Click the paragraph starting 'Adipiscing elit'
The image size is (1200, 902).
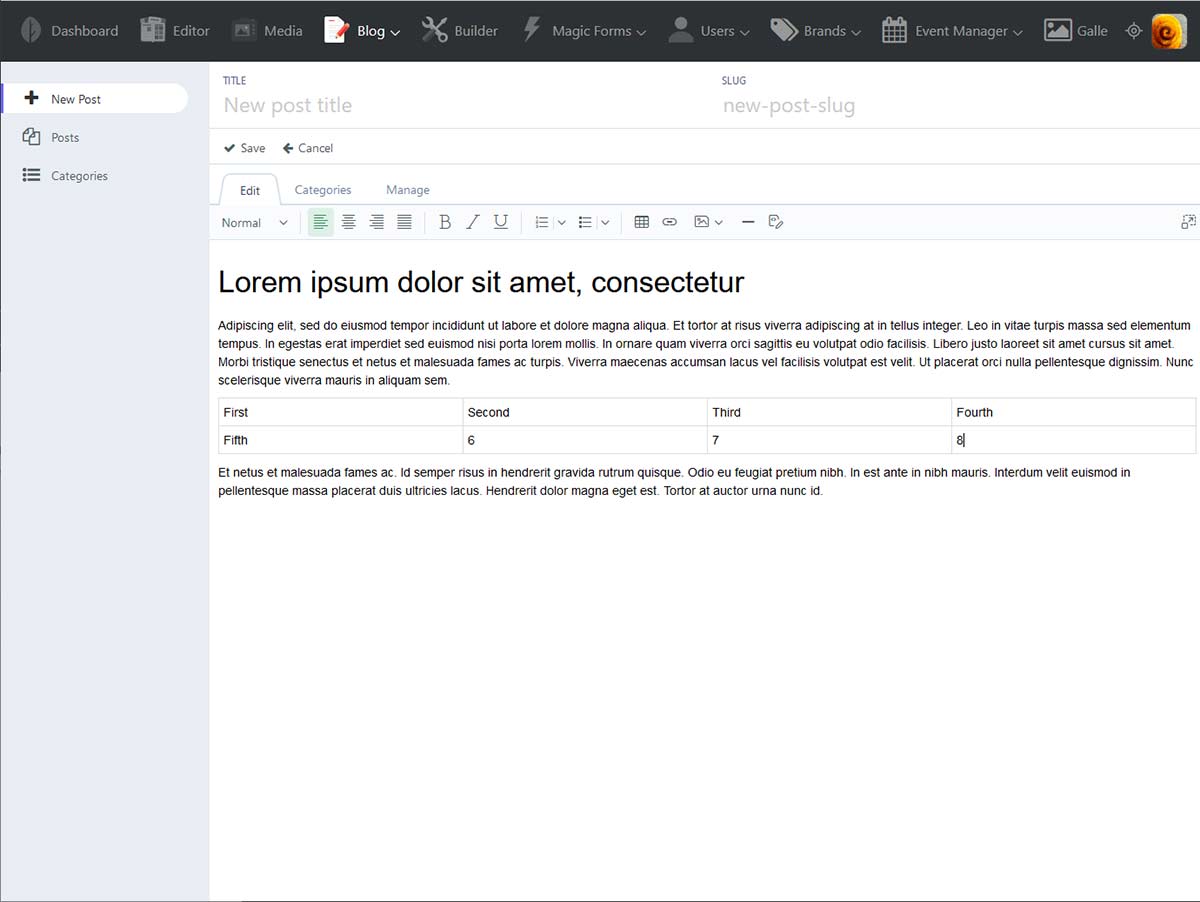[x=706, y=353]
